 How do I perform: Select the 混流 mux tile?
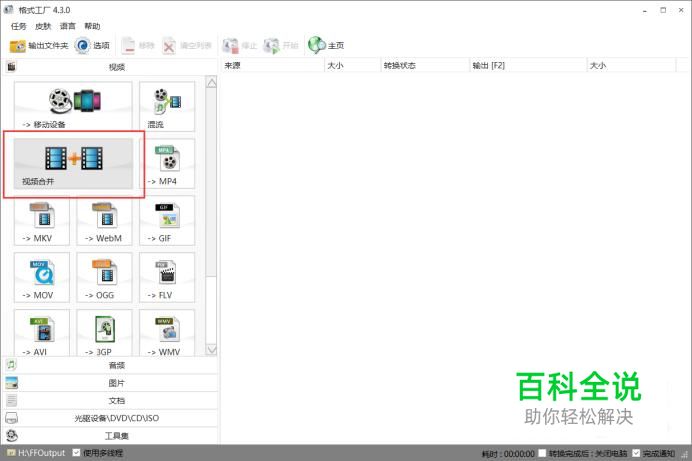167,106
